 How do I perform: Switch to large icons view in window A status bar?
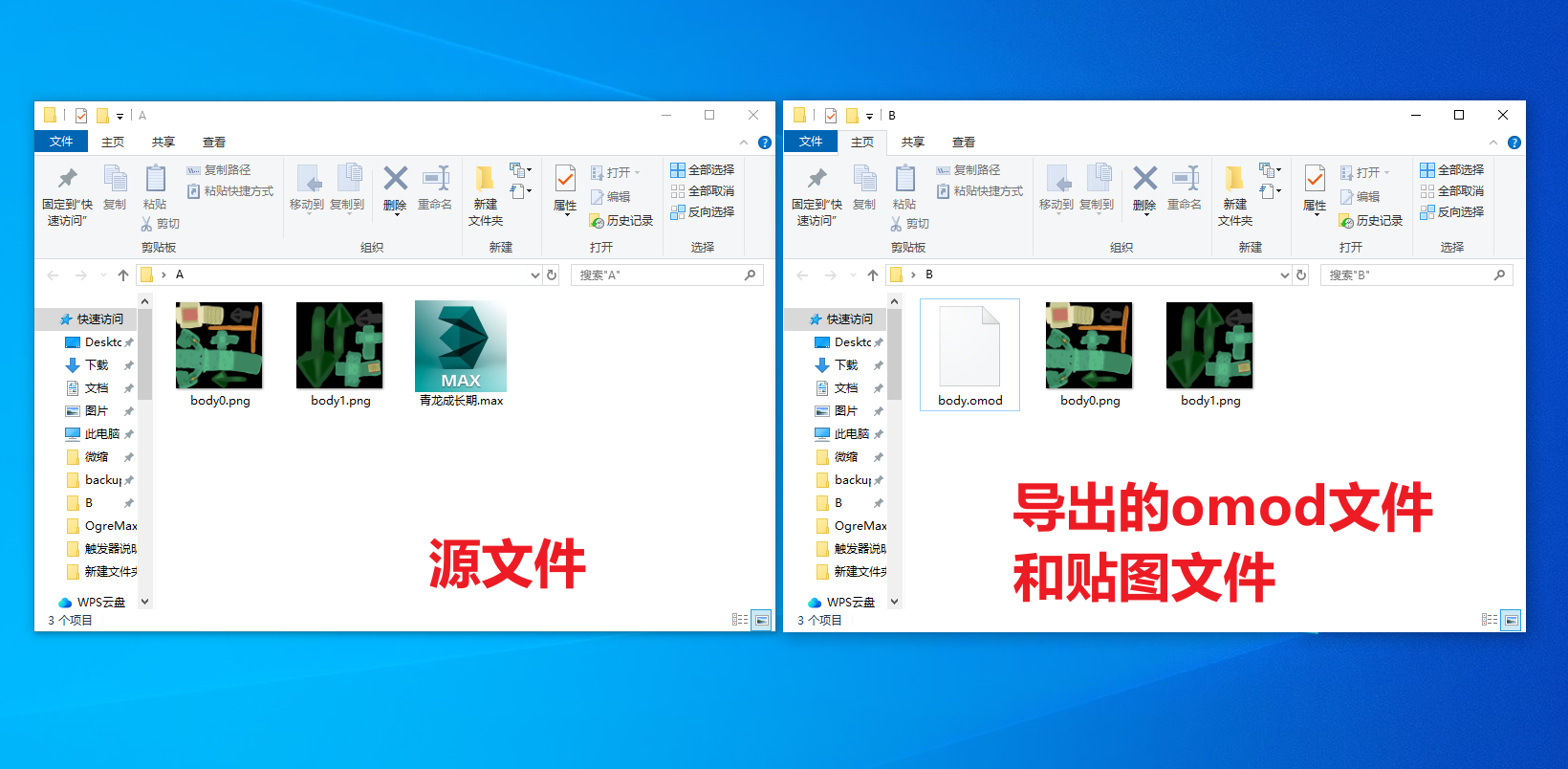[x=761, y=620]
